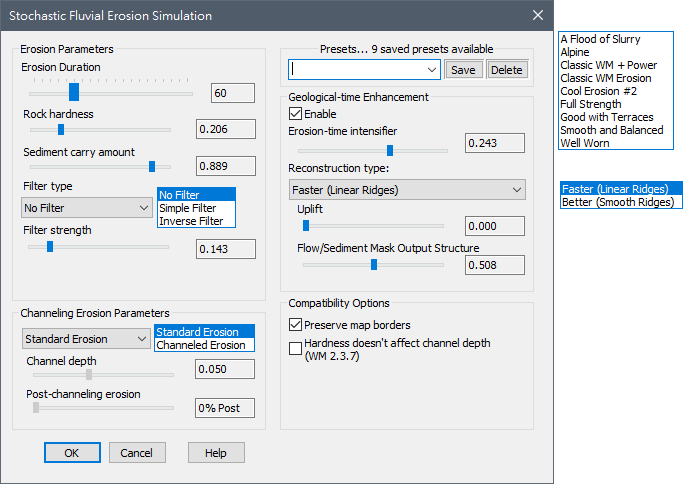Enable Geological-time Enhancement checkbox
690x484 pixels.
click(x=296, y=115)
